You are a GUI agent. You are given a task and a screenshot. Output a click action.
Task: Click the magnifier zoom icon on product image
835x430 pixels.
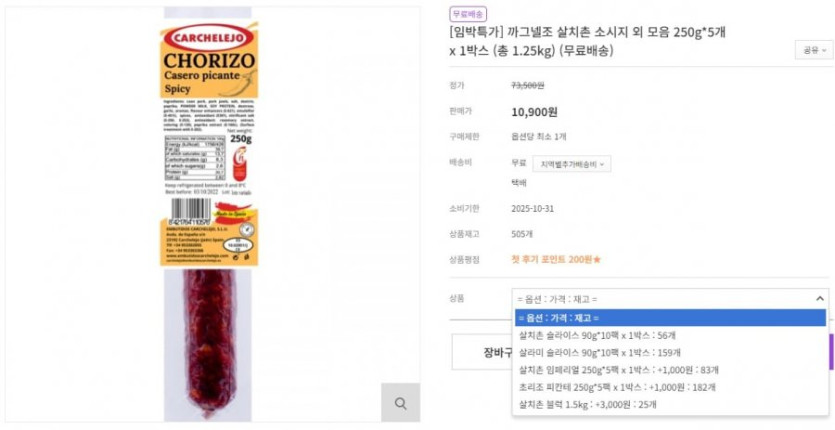(400, 403)
